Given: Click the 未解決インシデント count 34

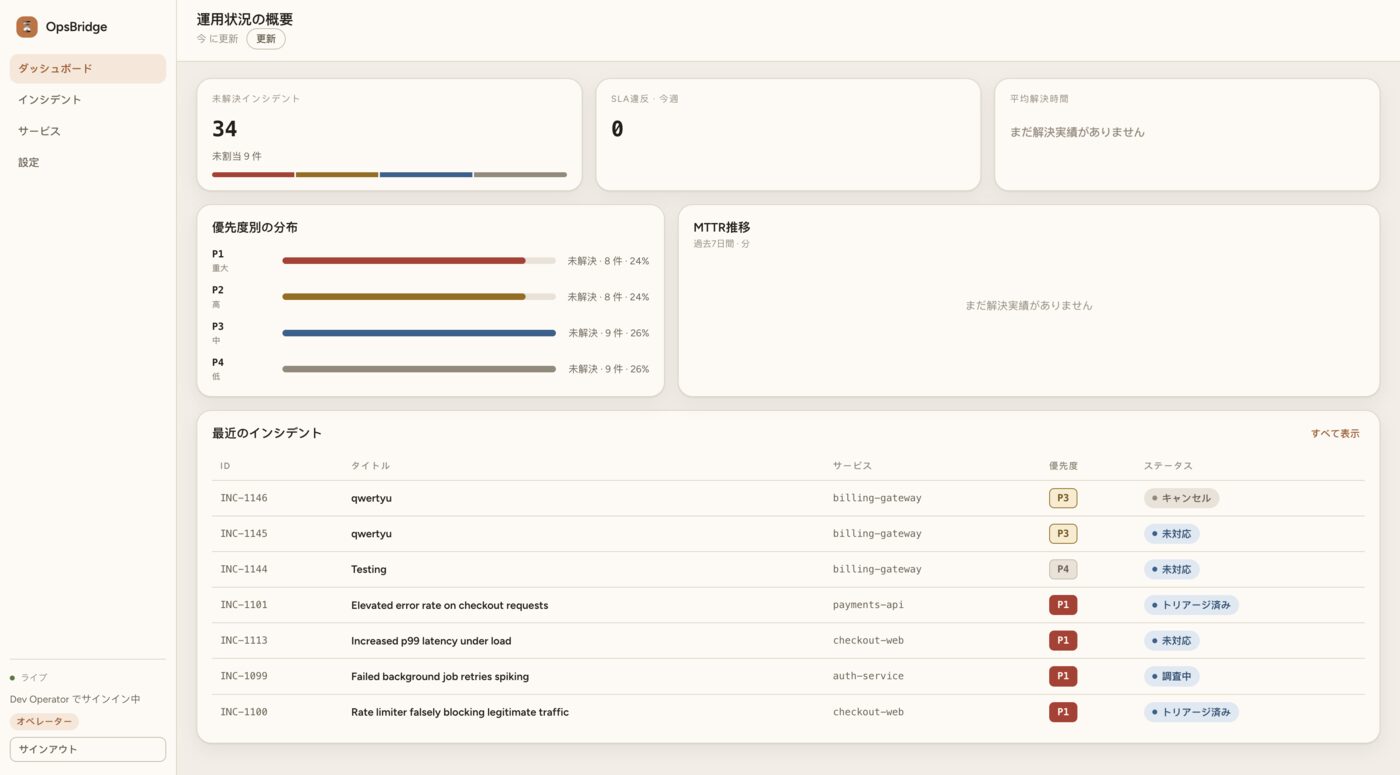Looking at the screenshot, I should [225, 129].
